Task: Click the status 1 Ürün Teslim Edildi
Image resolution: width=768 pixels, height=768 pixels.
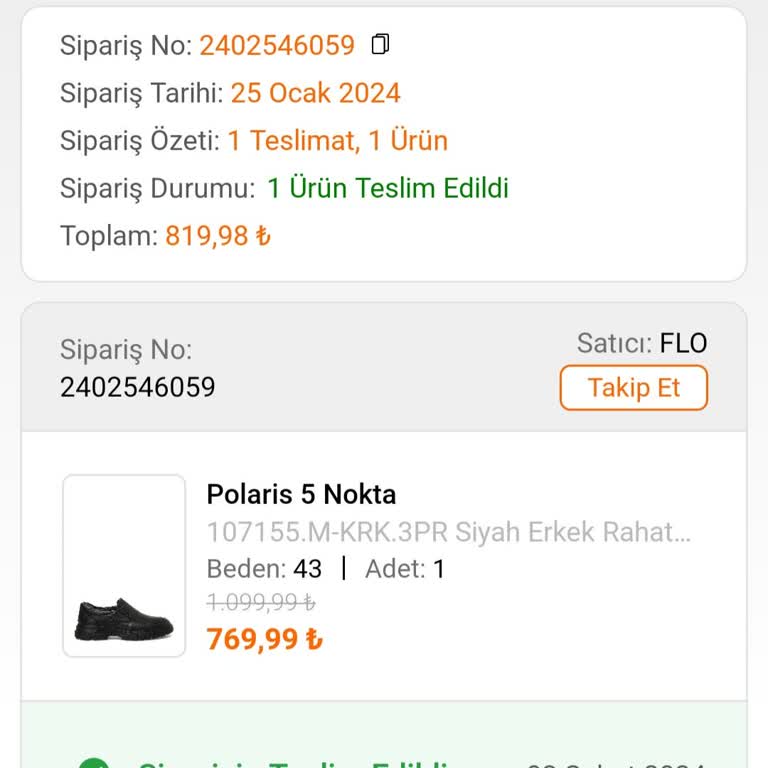Action: 388,188
